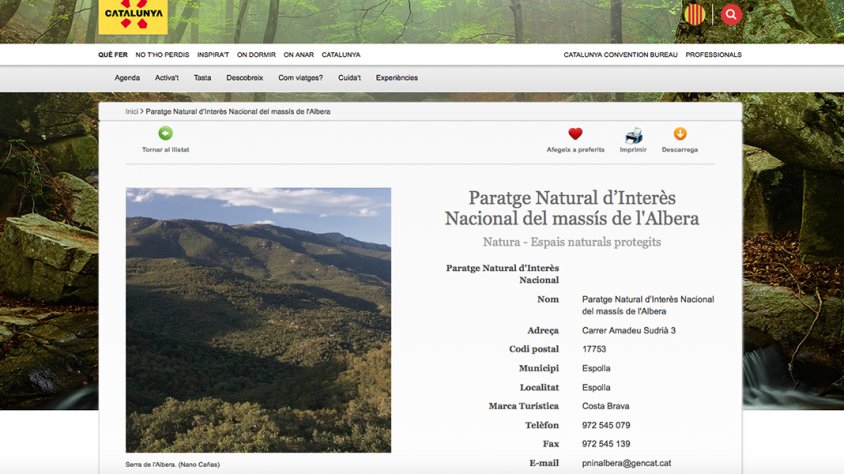Select the Tasta submenu item
The image size is (844, 474).
point(202,78)
